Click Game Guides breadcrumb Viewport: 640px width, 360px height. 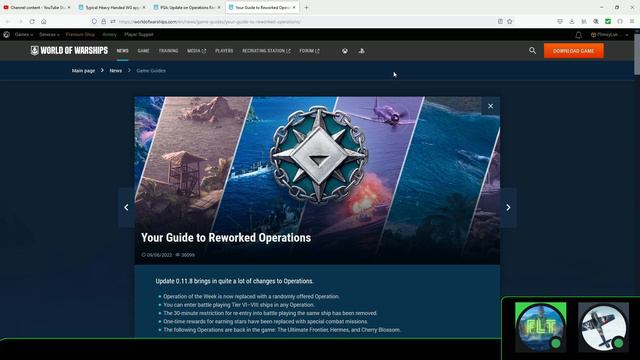(x=151, y=71)
